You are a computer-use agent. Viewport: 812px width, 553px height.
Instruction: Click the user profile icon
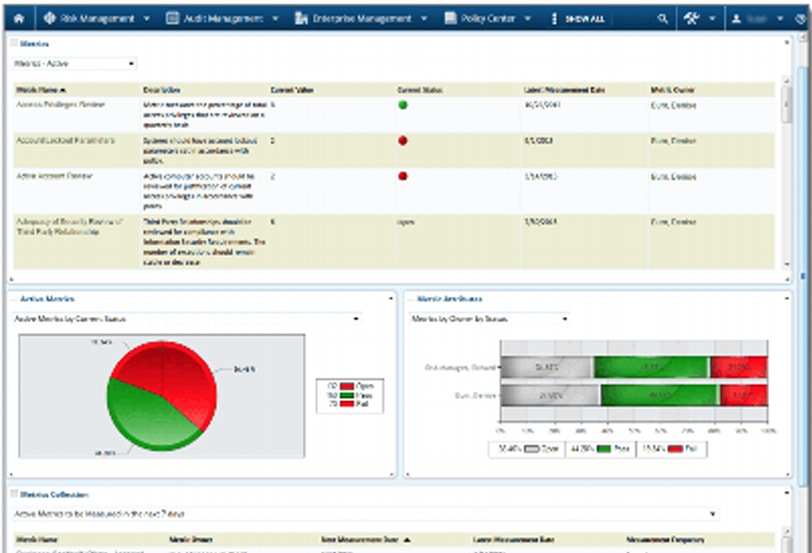(x=736, y=19)
